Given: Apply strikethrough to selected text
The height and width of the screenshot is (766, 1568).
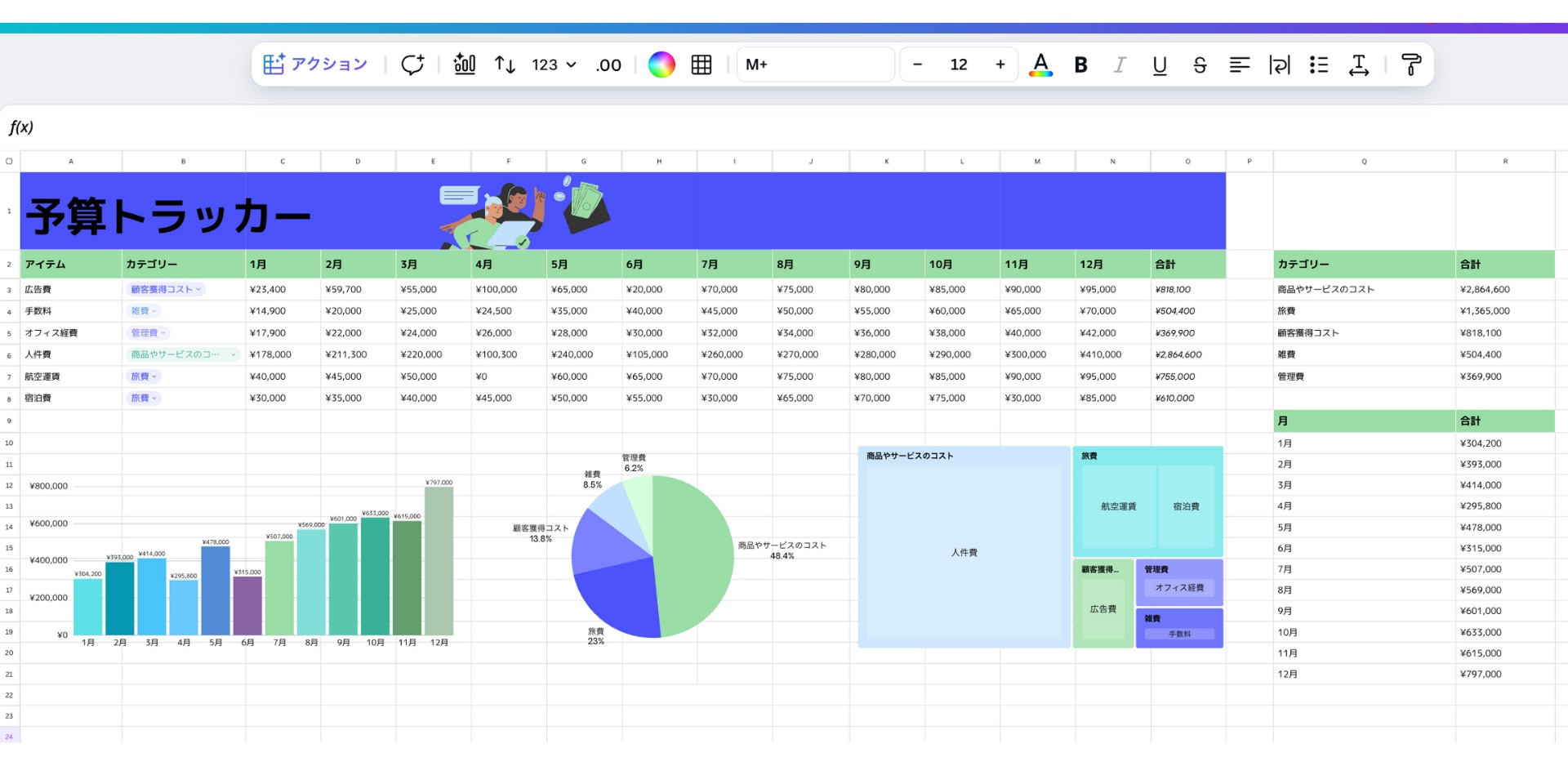Looking at the screenshot, I should click(x=1200, y=65).
